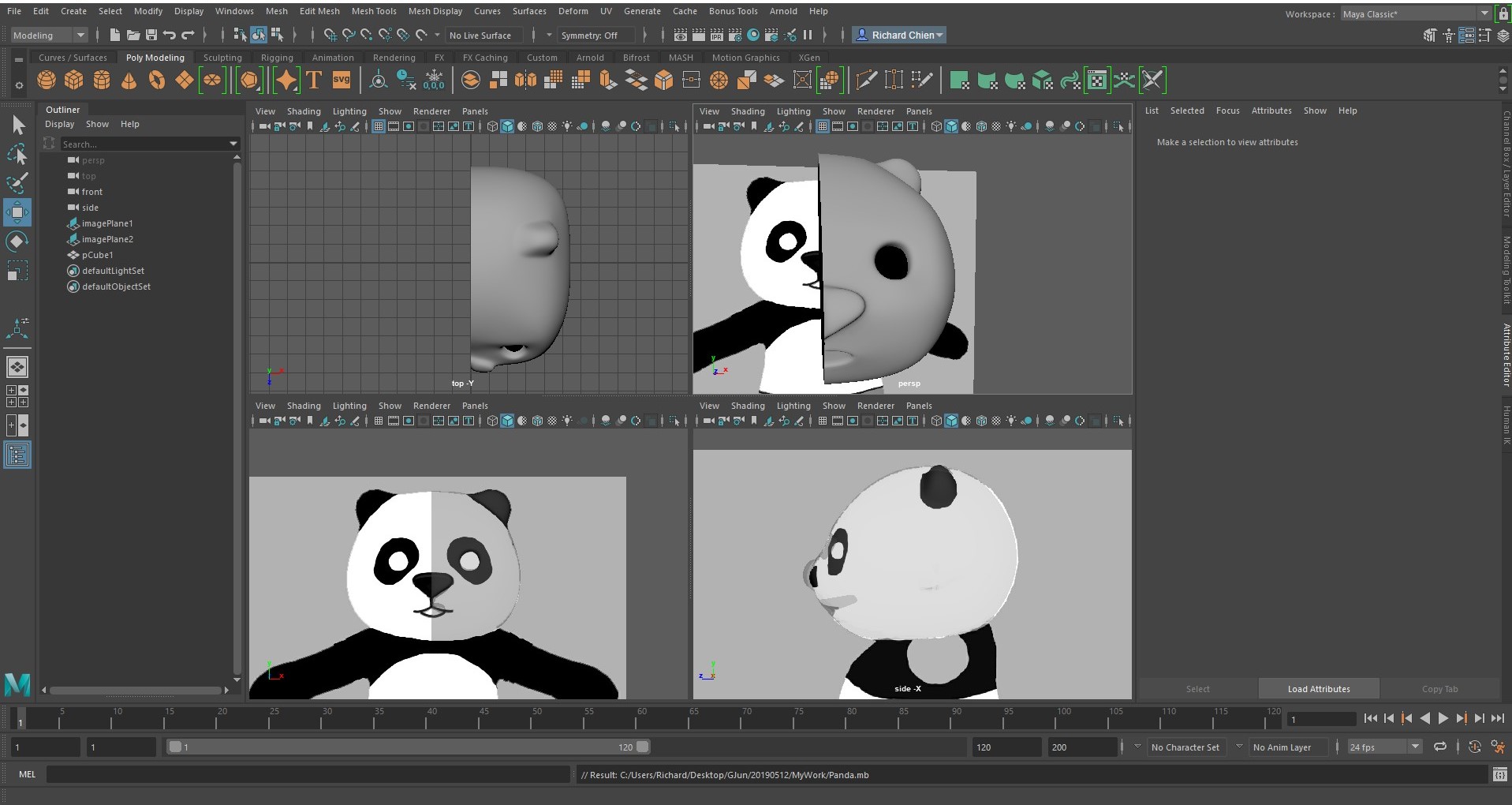Open the Modeling menu set dropdown
Image resolution: width=1512 pixels, height=805 pixels.
click(49, 36)
